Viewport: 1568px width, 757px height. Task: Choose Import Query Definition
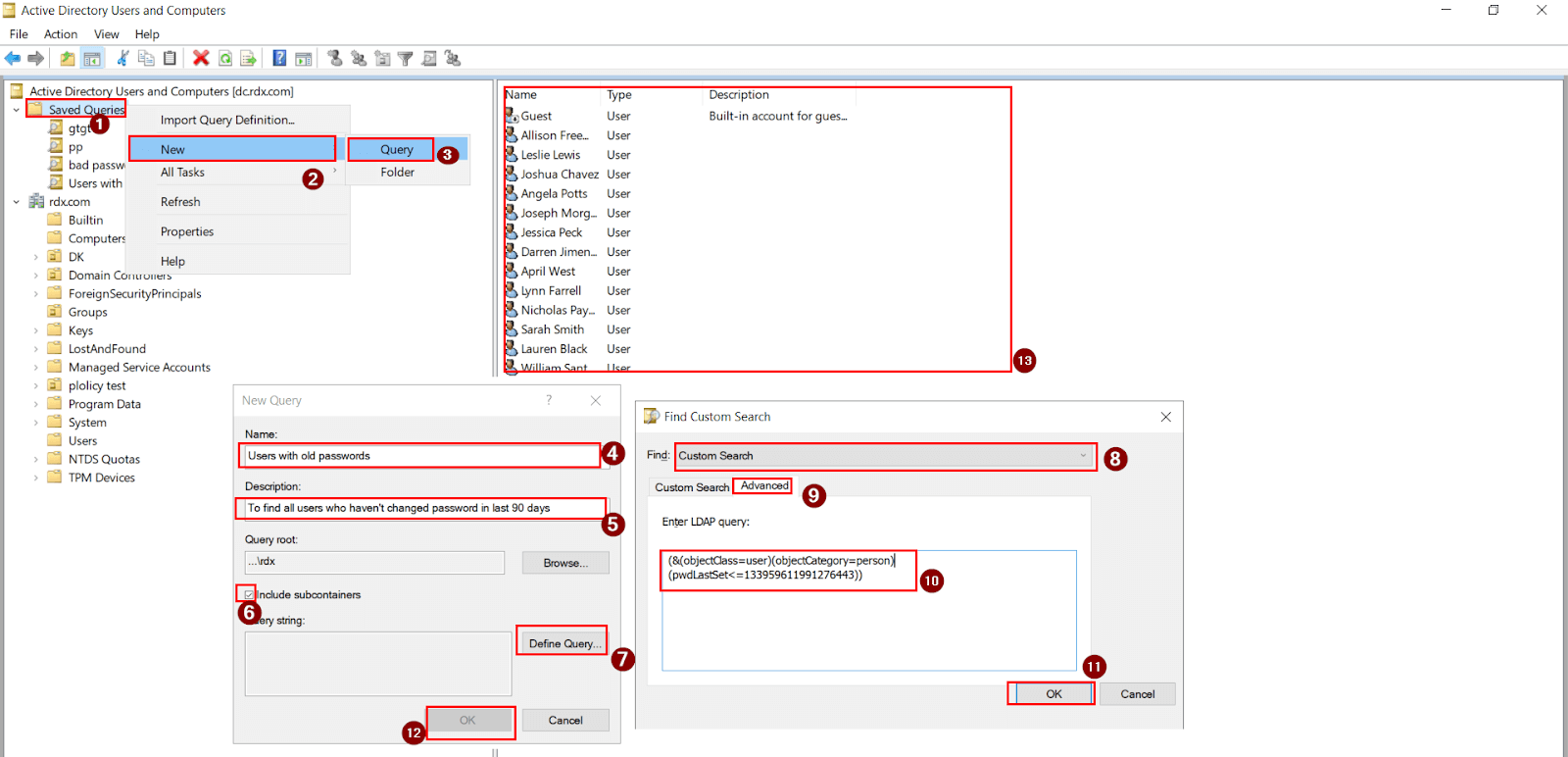coord(227,120)
